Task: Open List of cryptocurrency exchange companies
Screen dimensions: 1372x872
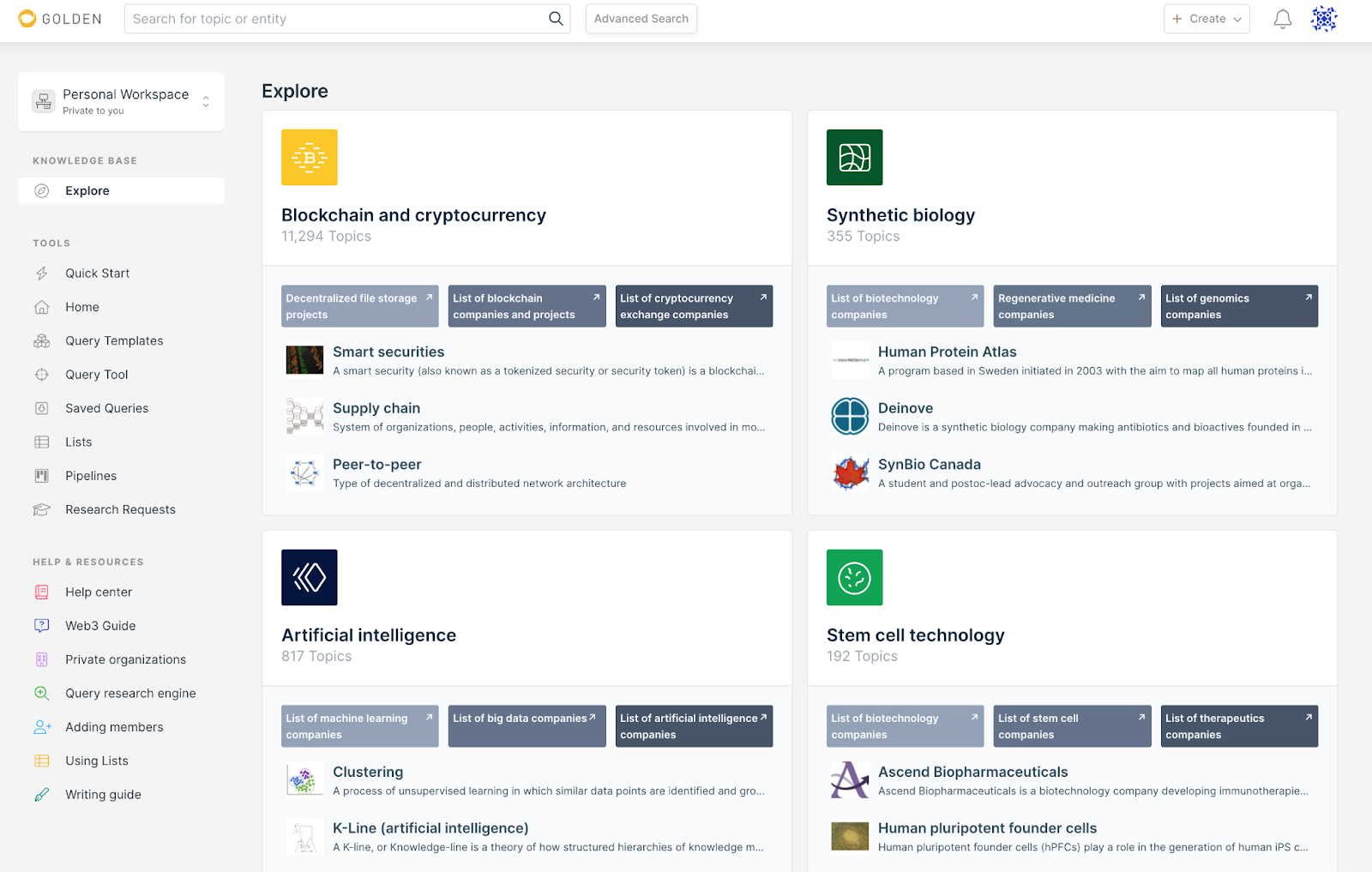Action: [695, 306]
